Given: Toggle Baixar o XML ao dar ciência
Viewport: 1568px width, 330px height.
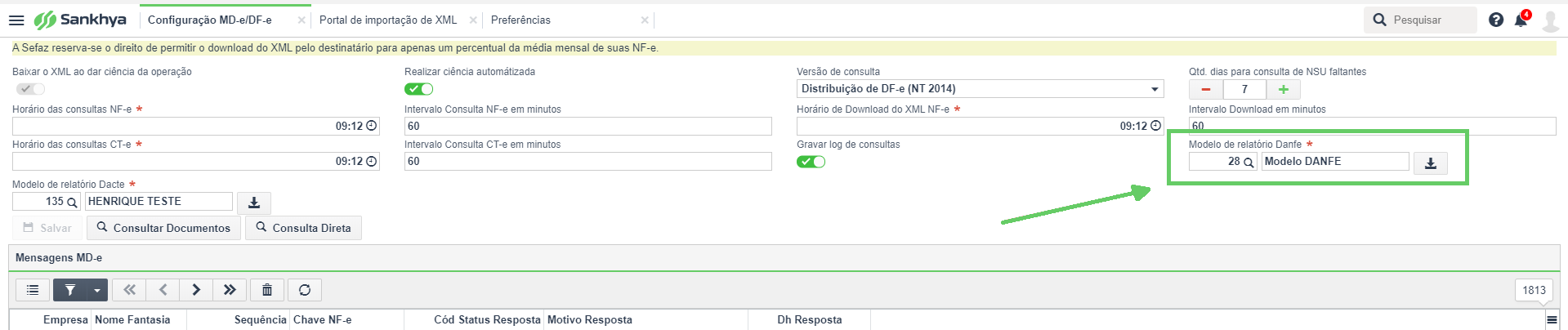Looking at the screenshot, I should click(x=30, y=89).
